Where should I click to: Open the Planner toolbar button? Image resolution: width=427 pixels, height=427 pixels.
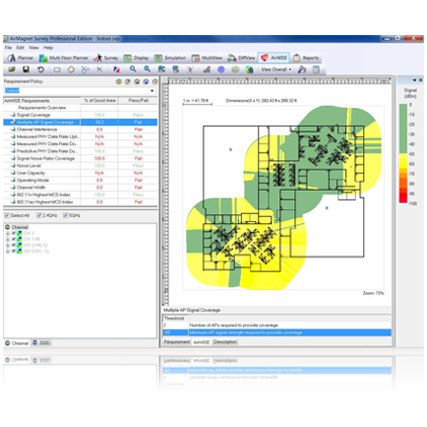click(x=21, y=58)
